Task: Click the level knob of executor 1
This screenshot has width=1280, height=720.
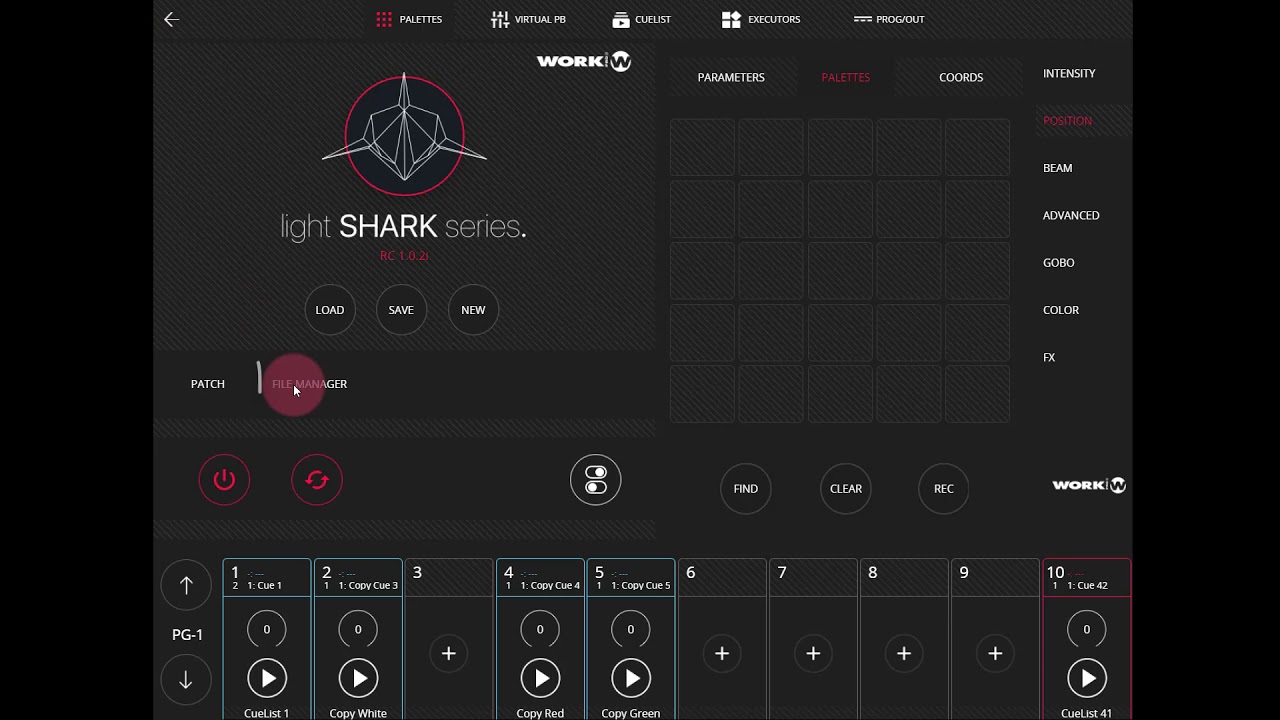Action: coord(267,629)
